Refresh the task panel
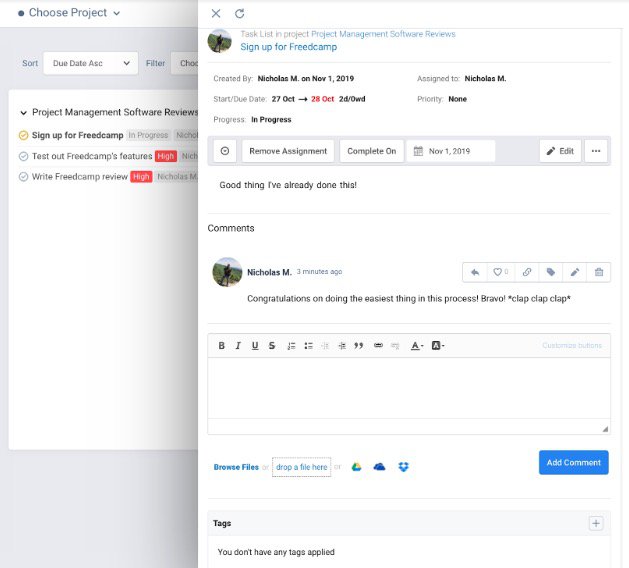Screen dimensions: 629x568 coord(239,14)
